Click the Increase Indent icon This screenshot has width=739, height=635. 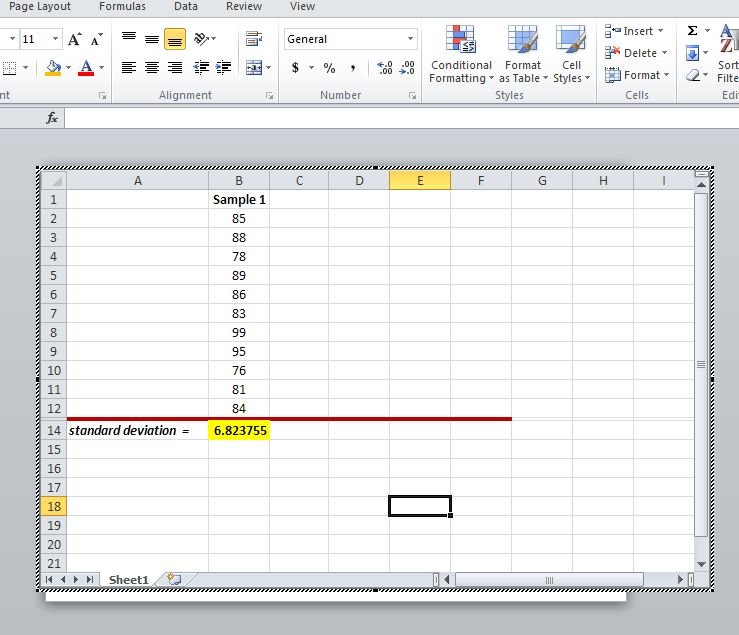pyautogui.click(x=223, y=68)
